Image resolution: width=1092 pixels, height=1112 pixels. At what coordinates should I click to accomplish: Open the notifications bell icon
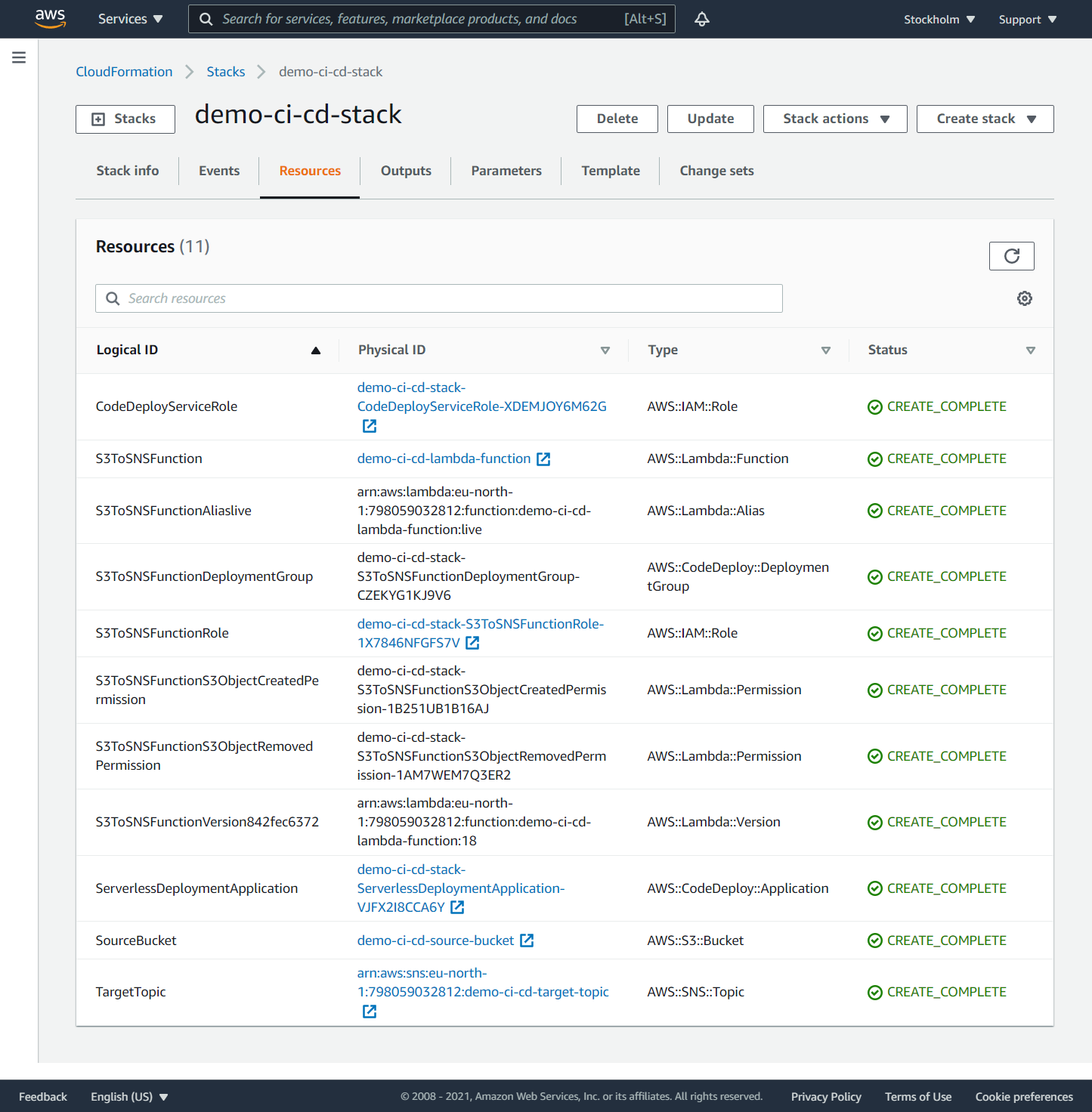(x=702, y=19)
